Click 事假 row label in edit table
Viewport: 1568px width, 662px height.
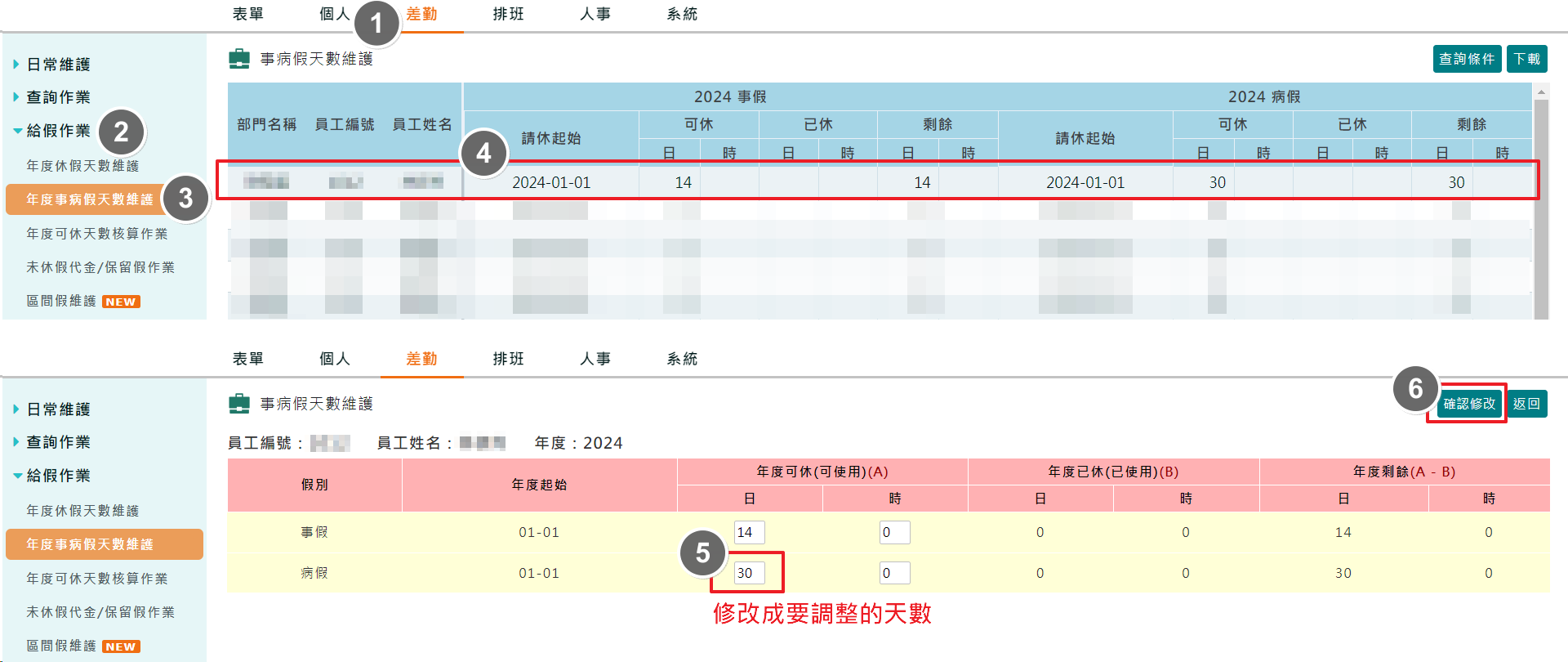tap(314, 532)
